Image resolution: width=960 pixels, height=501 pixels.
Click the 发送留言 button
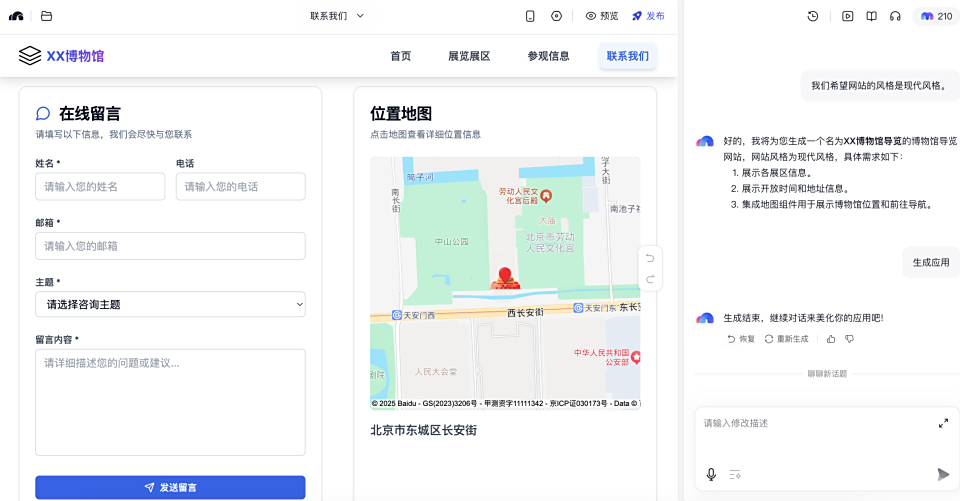[170, 488]
